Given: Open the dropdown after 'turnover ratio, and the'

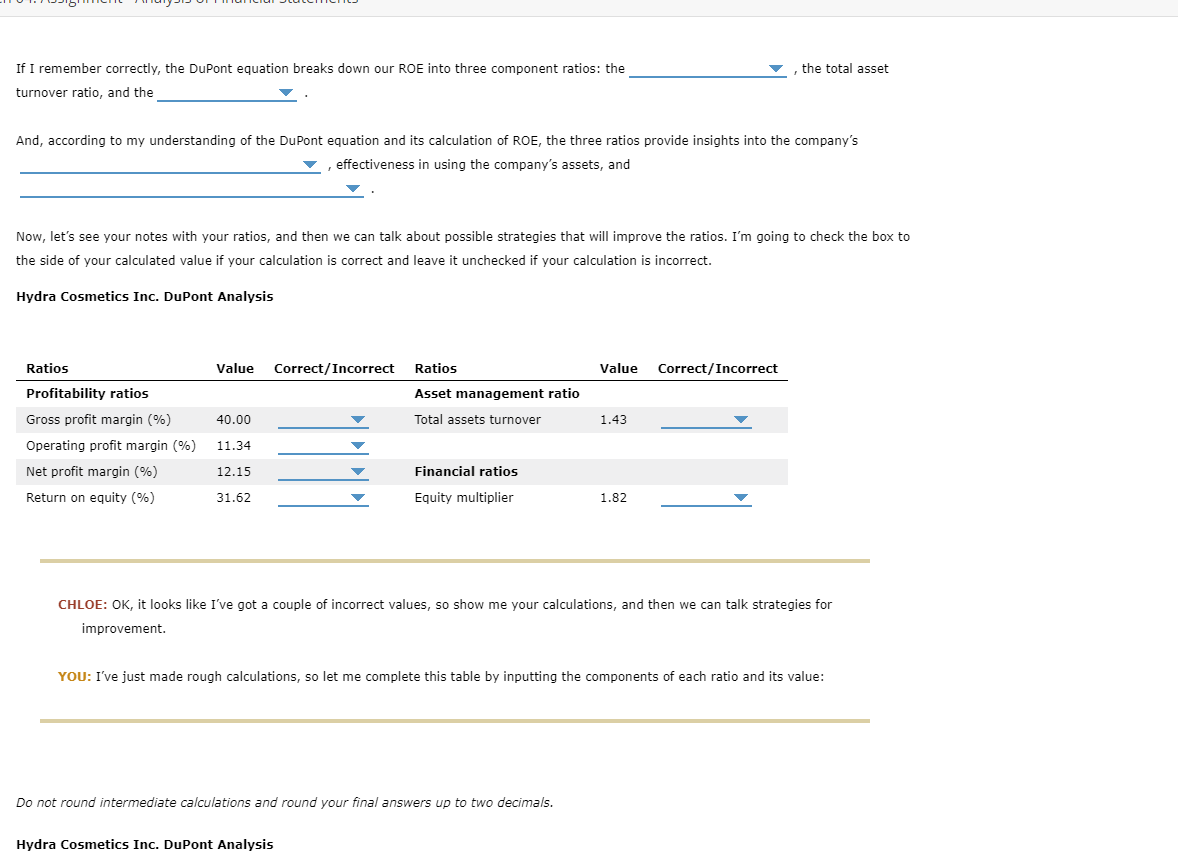Looking at the screenshot, I should click(227, 93).
